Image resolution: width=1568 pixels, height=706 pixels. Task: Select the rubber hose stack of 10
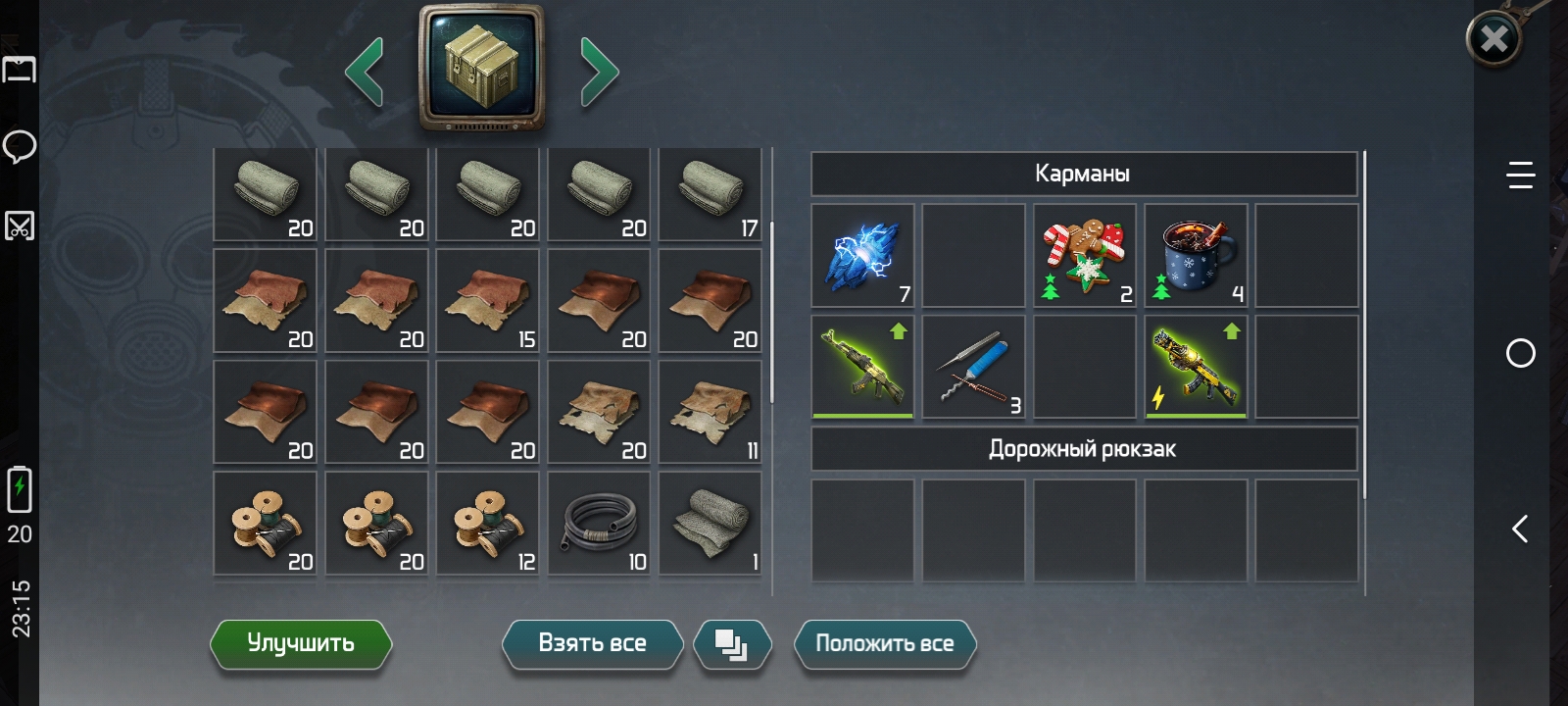pyautogui.click(x=599, y=523)
